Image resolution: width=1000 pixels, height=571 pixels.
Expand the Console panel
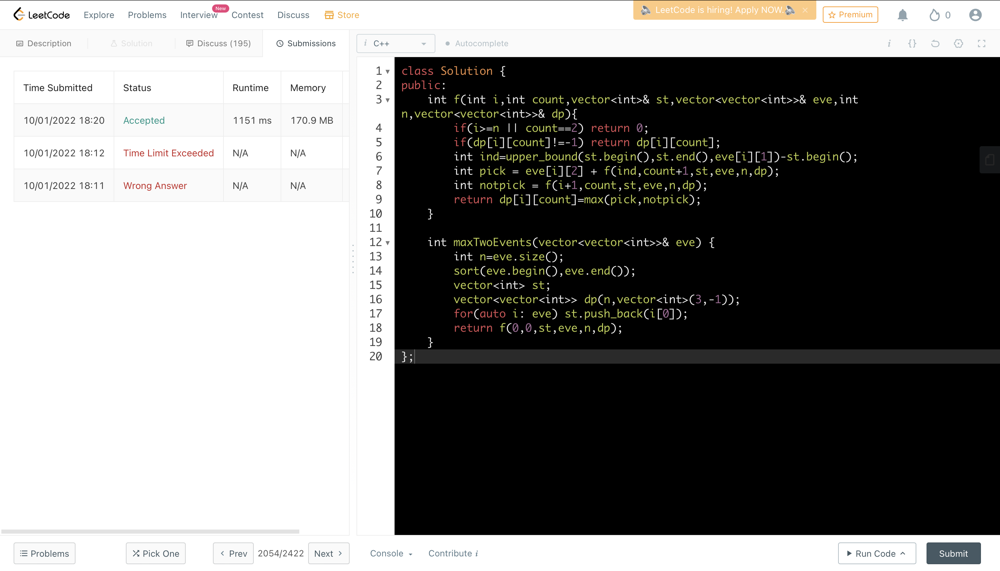391,553
